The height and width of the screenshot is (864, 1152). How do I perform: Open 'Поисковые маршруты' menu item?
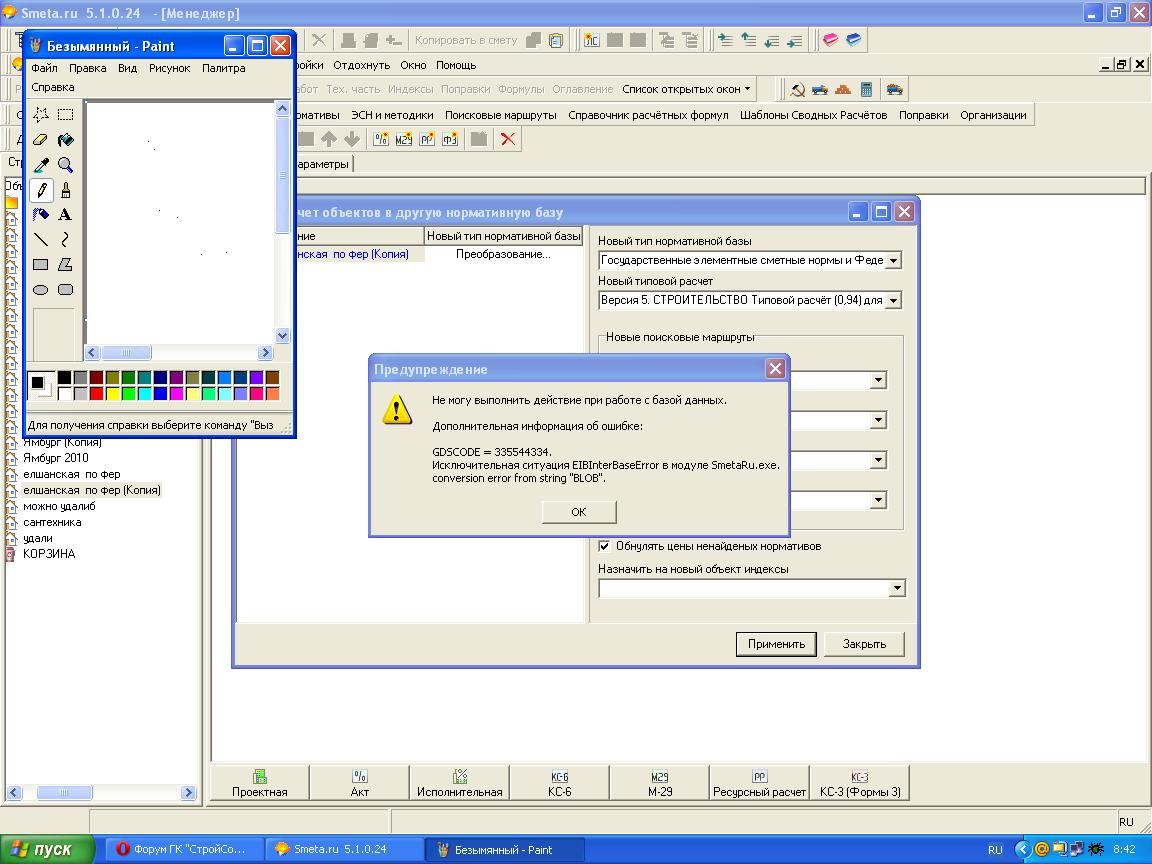click(x=500, y=115)
